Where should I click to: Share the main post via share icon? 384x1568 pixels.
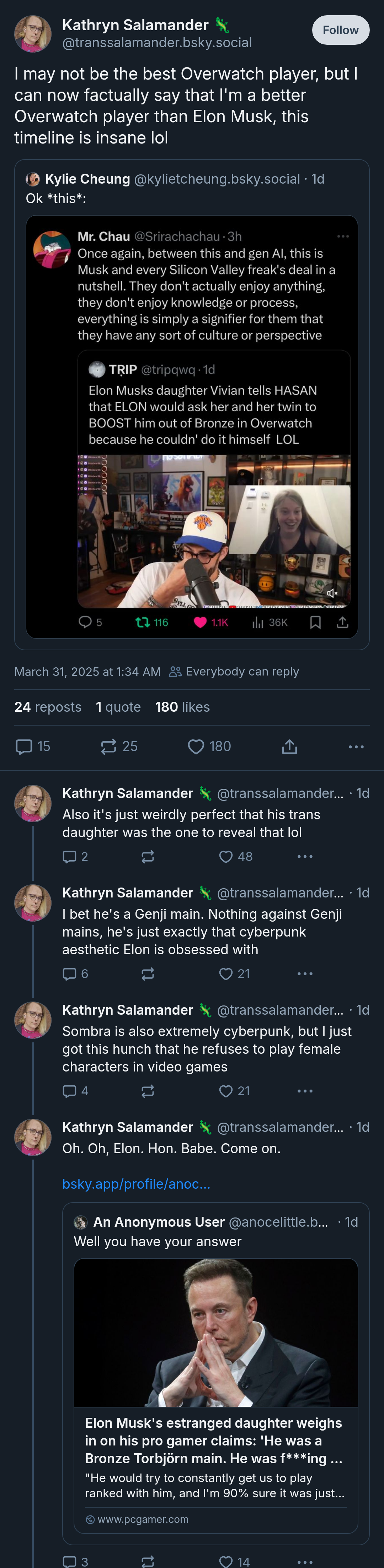[x=289, y=746]
